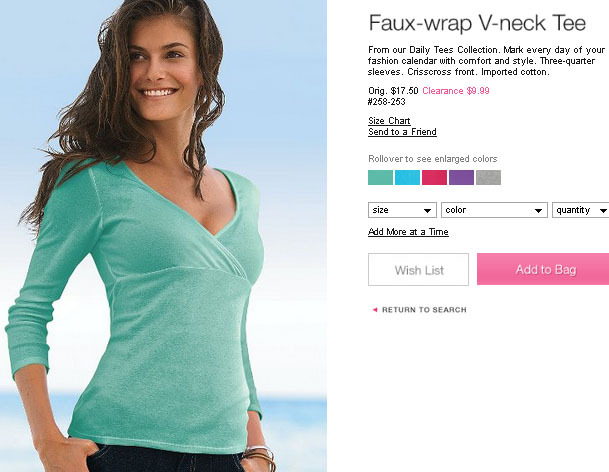
Task: Click Send to a Friend link
Action: coord(402,132)
